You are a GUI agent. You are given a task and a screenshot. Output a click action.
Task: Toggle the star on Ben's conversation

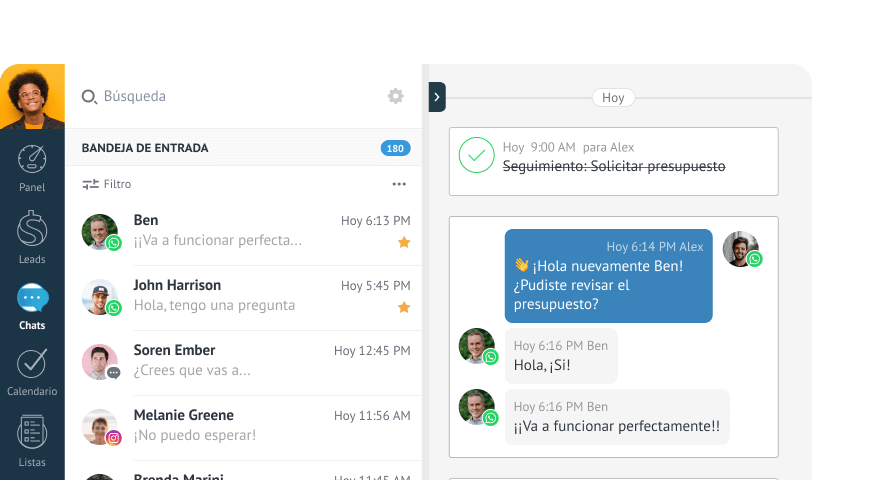(x=404, y=242)
